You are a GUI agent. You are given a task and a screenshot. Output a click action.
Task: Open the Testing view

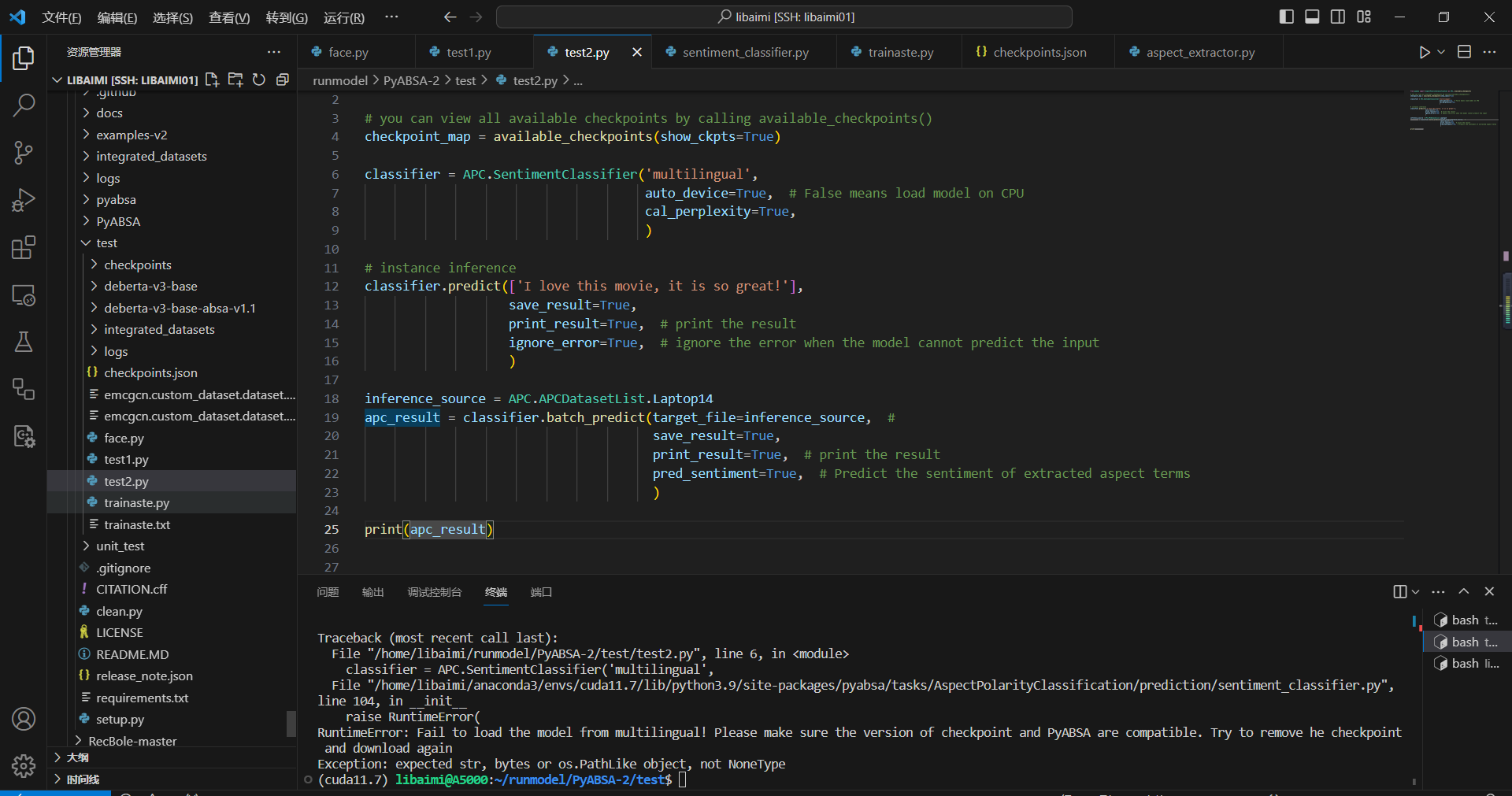(24, 342)
